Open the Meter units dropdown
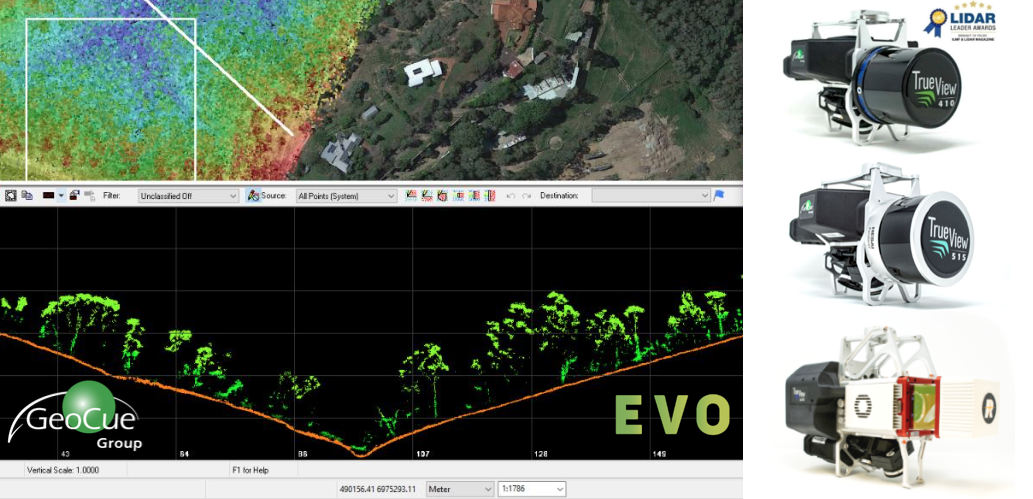The width and height of the screenshot is (1033, 499). point(460,489)
